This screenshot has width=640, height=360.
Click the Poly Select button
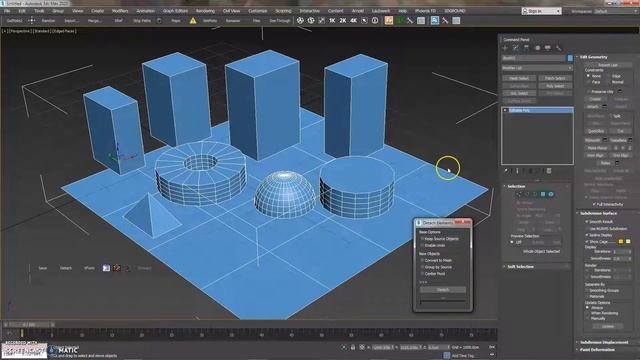point(555,86)
